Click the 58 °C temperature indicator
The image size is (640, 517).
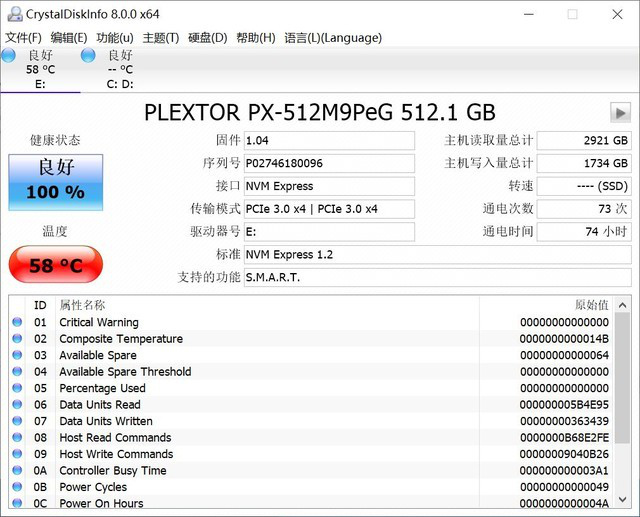tap(55, 266)
